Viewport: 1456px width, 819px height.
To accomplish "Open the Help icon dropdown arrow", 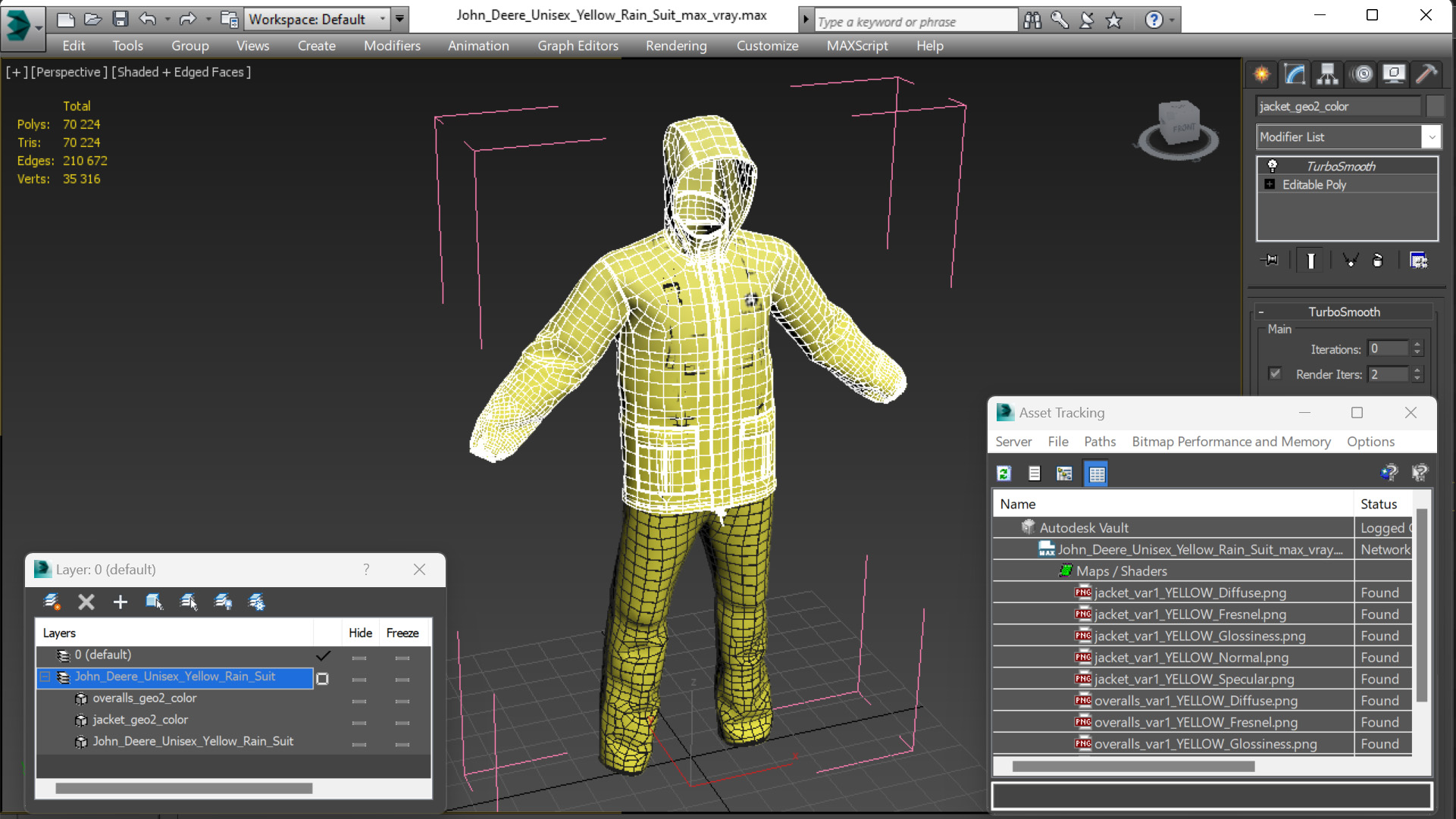I will point(1172,20).
